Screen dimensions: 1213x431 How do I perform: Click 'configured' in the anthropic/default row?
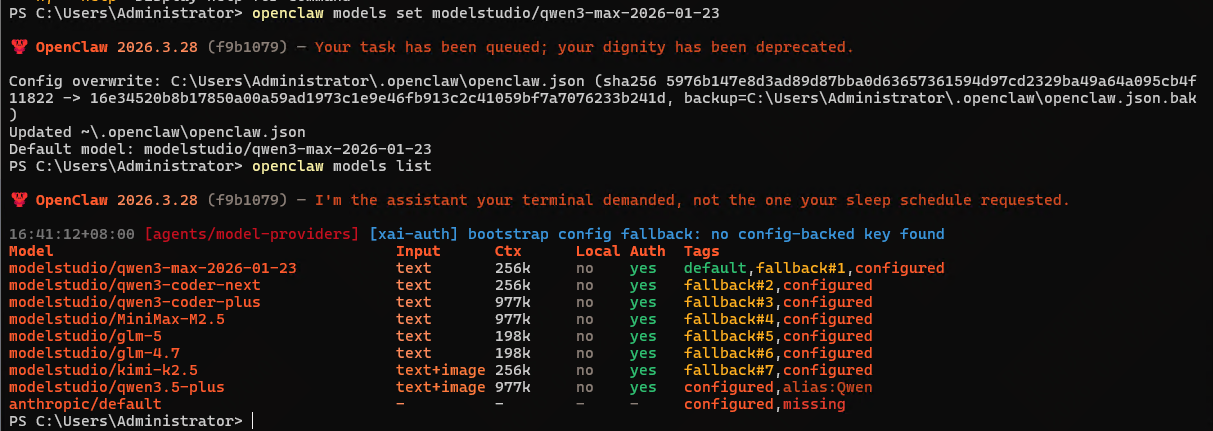coord(729,404)
